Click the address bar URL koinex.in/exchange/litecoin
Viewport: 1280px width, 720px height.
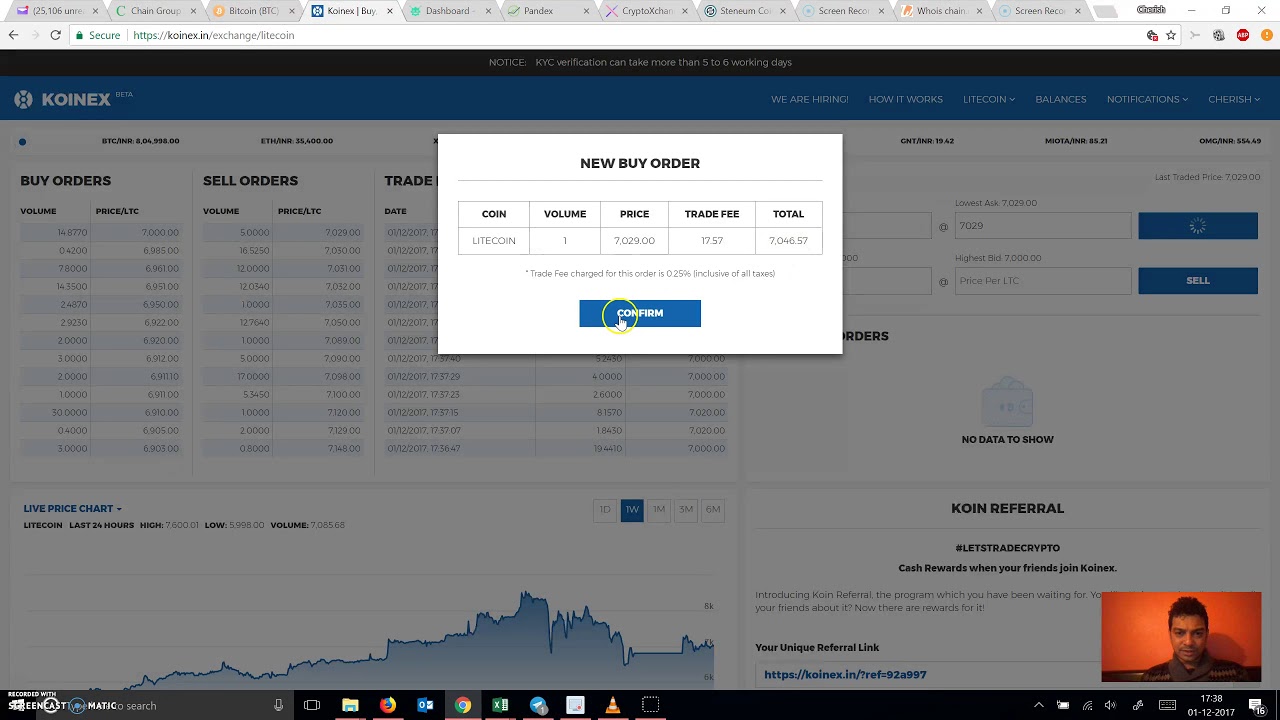coord(213,35)
